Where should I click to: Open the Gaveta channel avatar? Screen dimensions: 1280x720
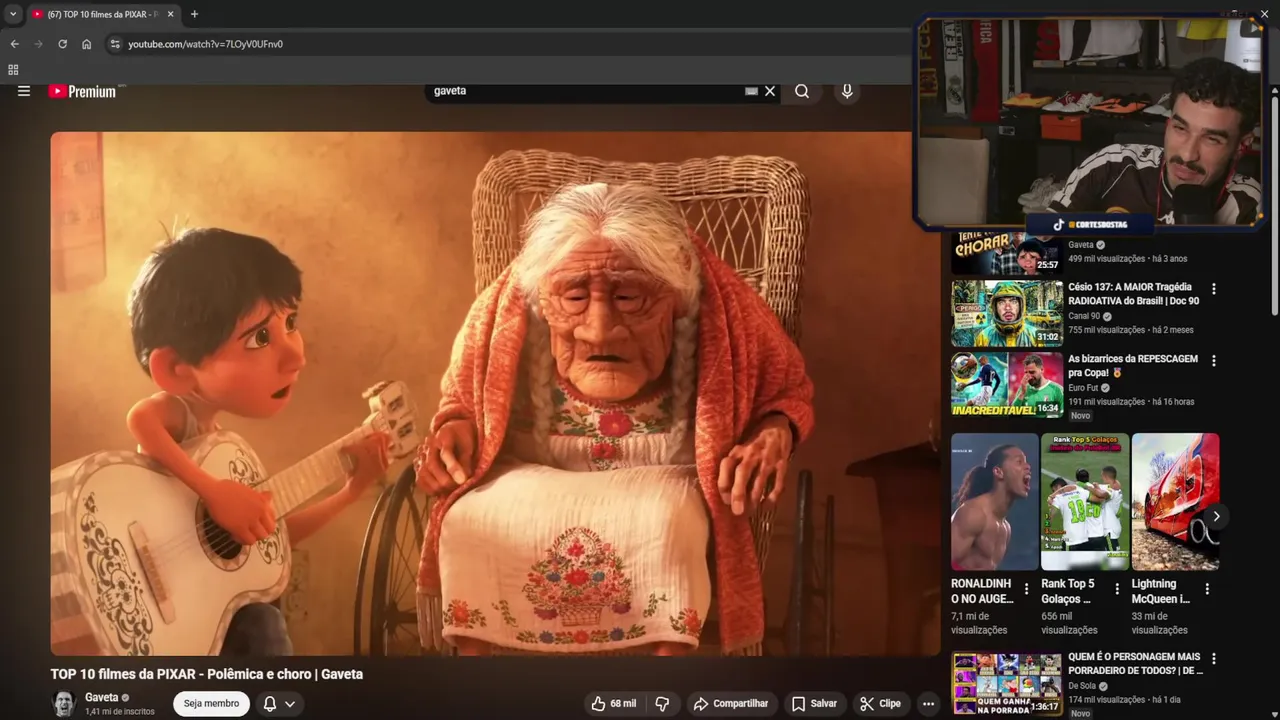tap(64, 704)
